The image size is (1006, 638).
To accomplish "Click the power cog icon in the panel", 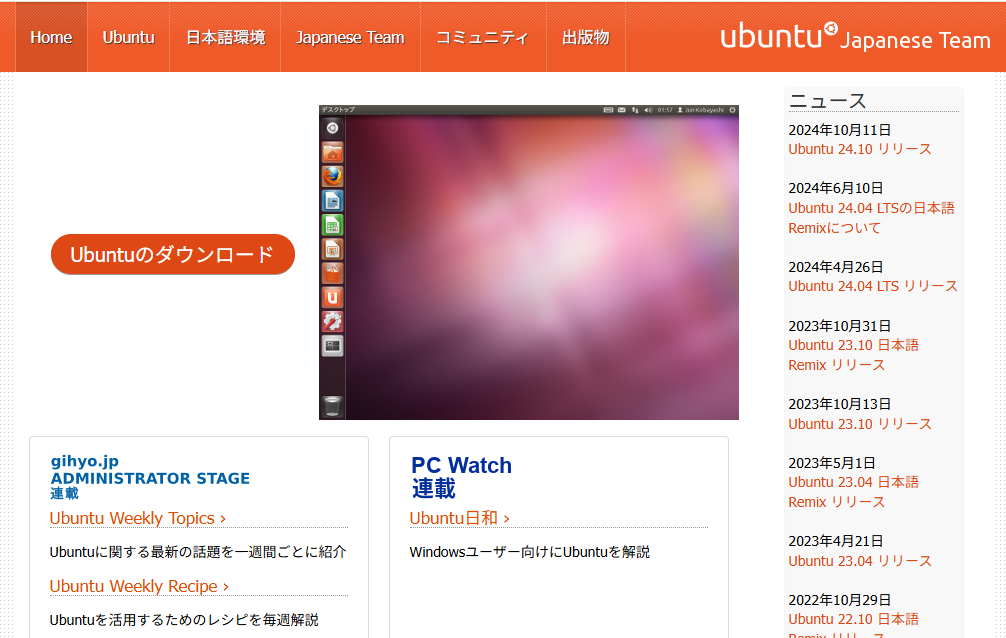I will click(x=732, y=110).
